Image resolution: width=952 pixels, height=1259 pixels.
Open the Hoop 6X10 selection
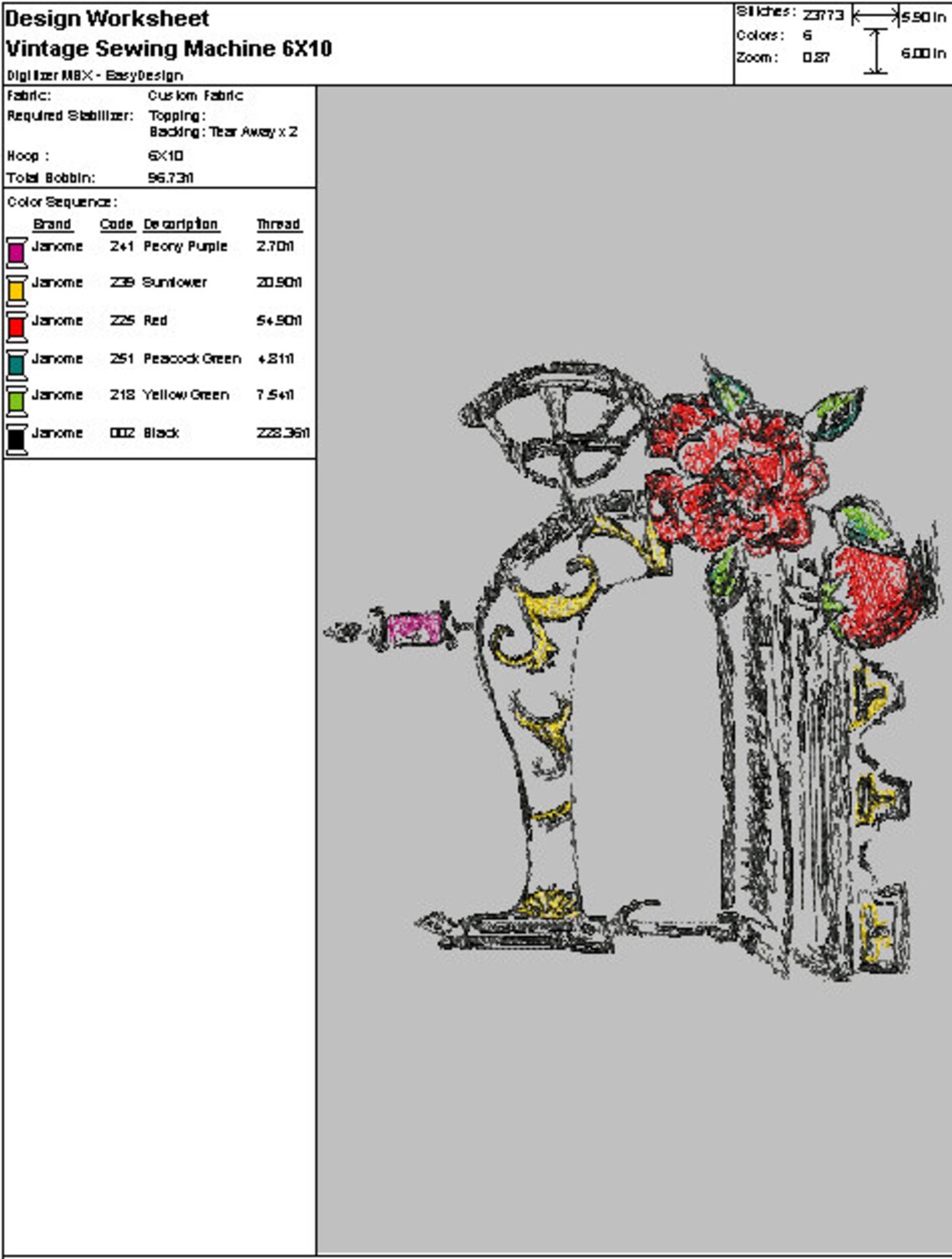coord(164,155)
